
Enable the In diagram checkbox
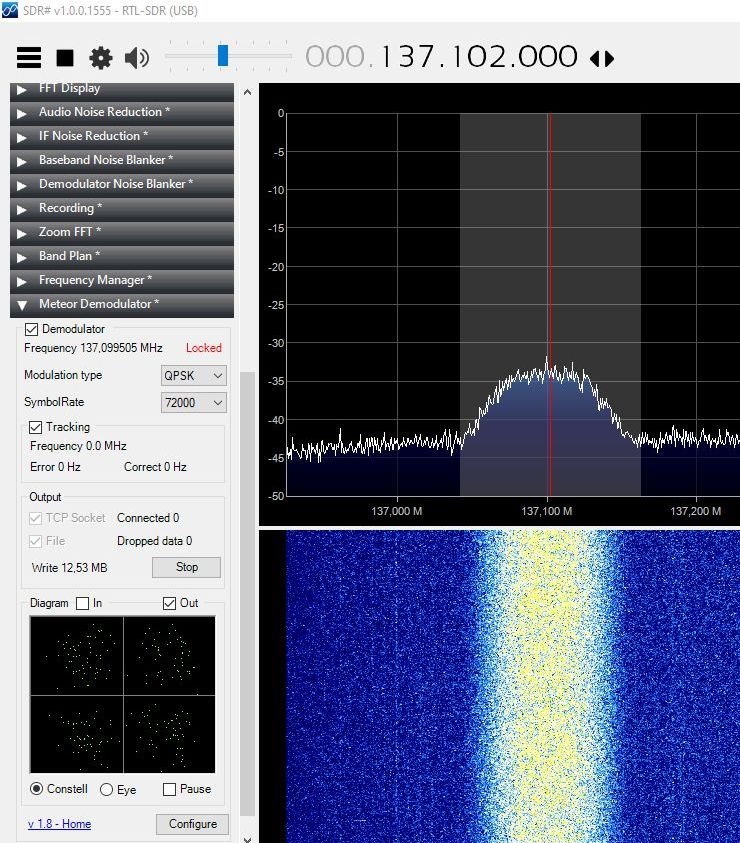83,603
